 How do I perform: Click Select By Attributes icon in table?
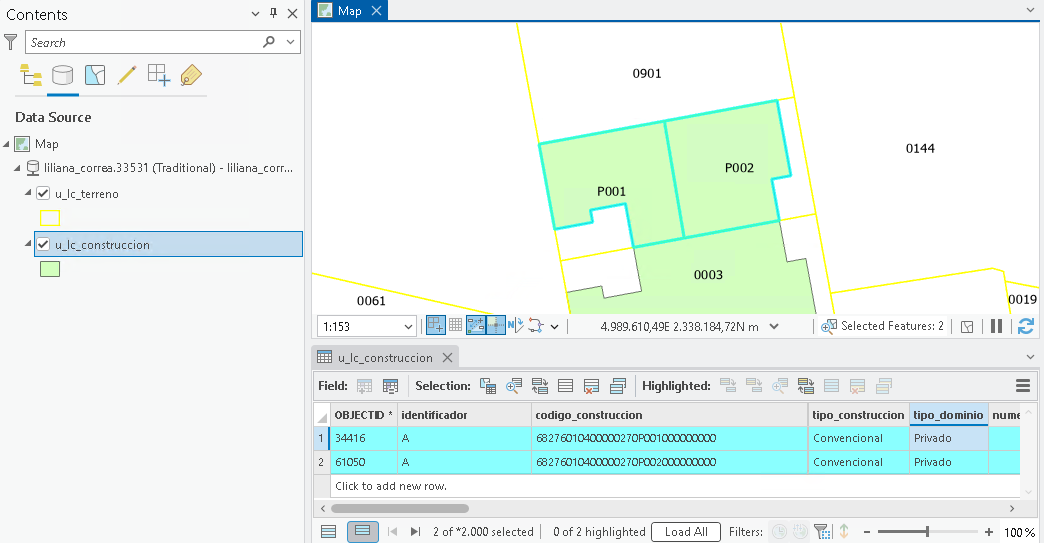coord(488,386)
